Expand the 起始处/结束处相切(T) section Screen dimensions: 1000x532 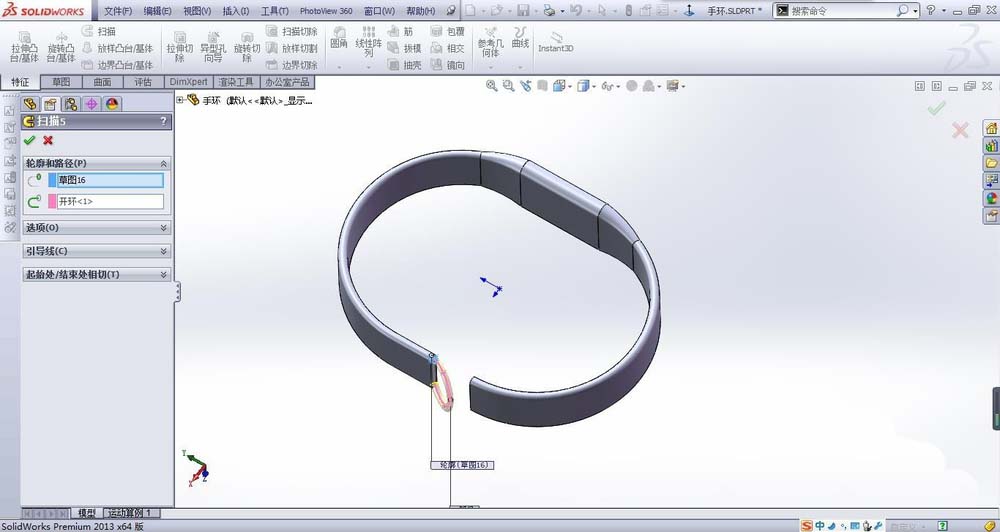pyautogui.click(x=164, y=274)
